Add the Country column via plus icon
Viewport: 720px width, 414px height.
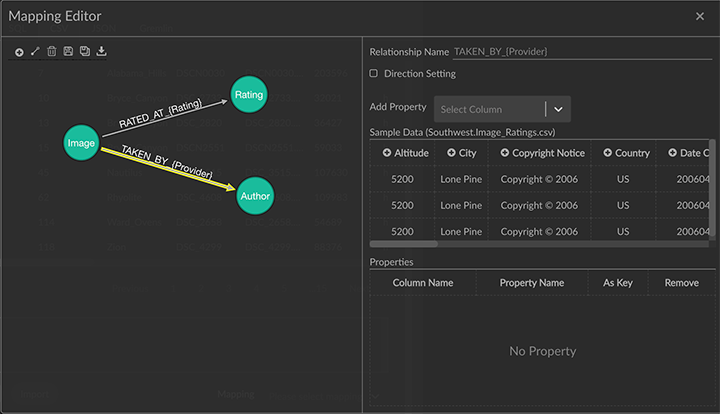click(x=607, y=153)
